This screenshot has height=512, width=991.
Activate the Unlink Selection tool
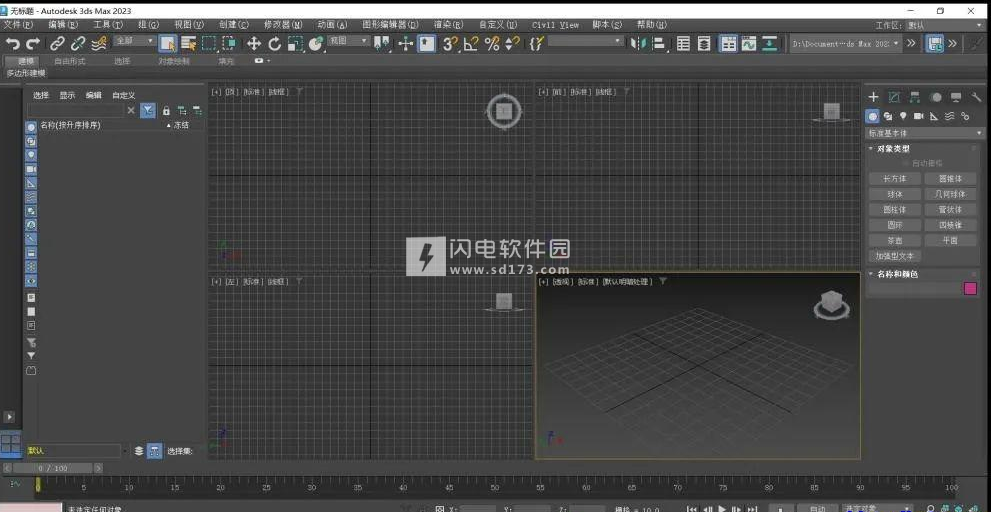78,43
